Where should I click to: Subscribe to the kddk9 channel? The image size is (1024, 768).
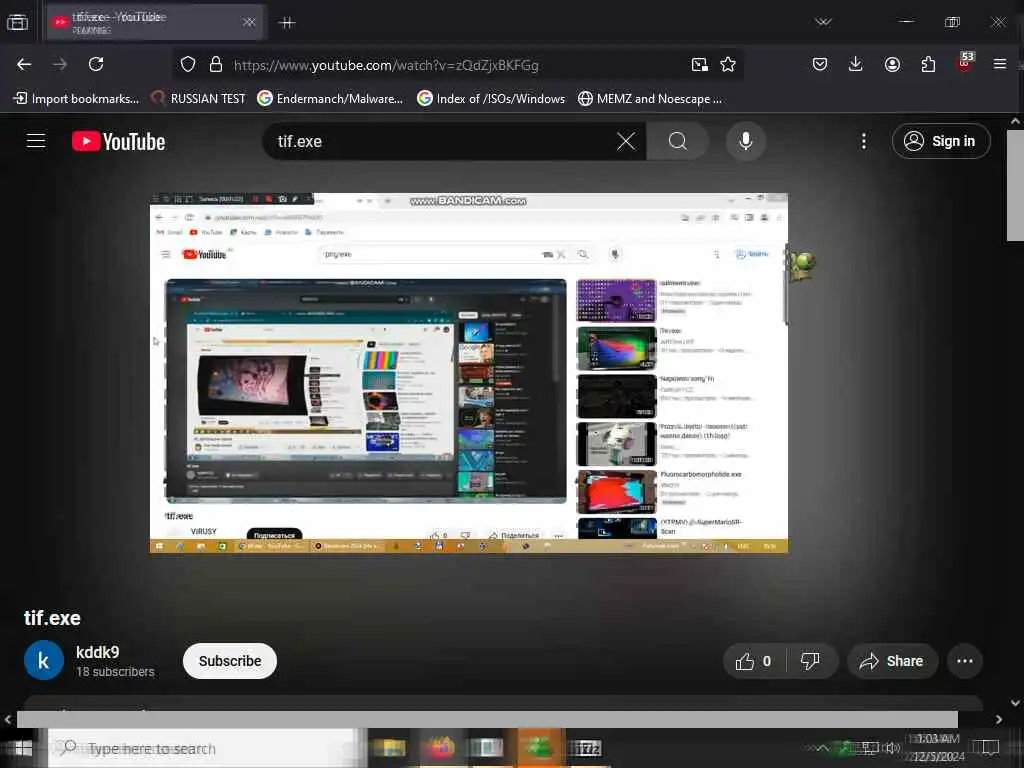pos(230,661)
